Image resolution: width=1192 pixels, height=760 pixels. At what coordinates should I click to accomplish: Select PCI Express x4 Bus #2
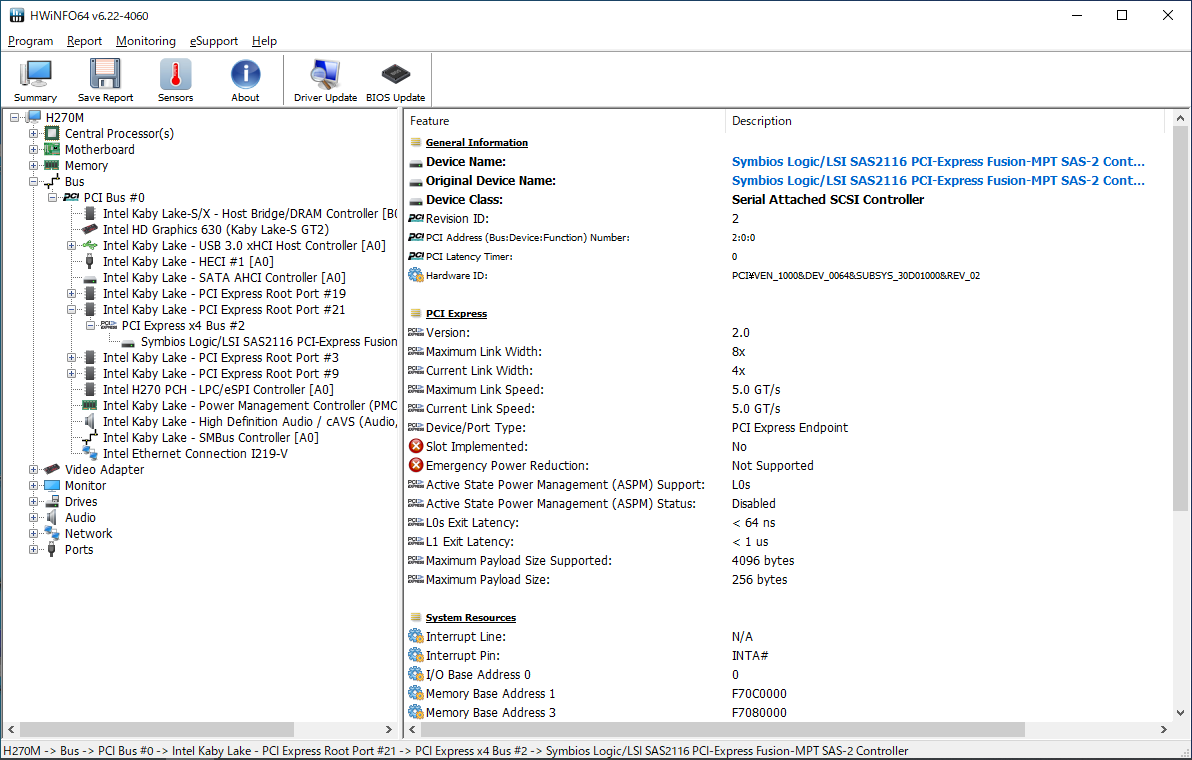[183, 325]
